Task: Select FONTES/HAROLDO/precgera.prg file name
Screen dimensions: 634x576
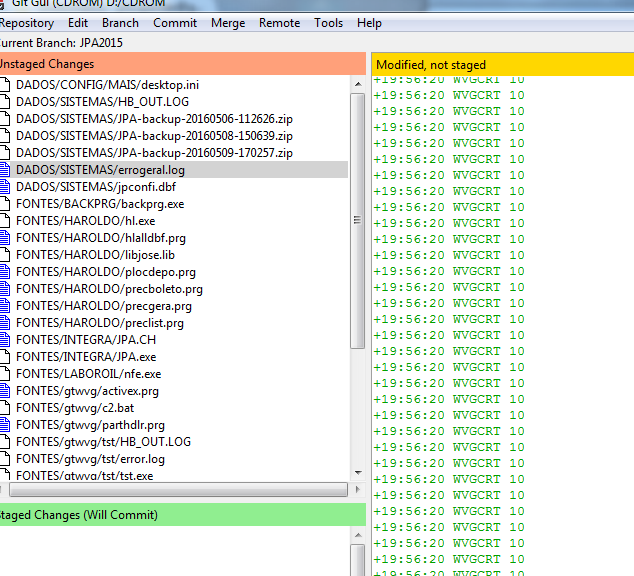Action: [104, 306]
